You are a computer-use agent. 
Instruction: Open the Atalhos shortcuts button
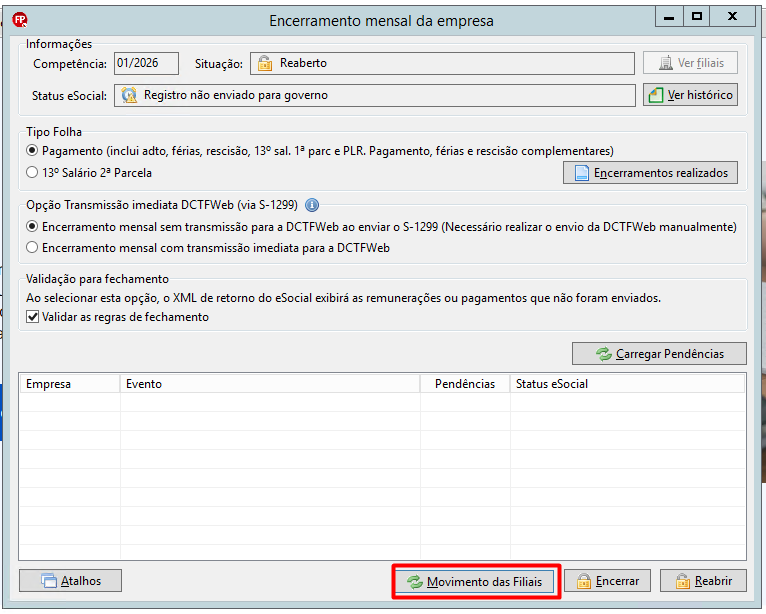[70, 581]
